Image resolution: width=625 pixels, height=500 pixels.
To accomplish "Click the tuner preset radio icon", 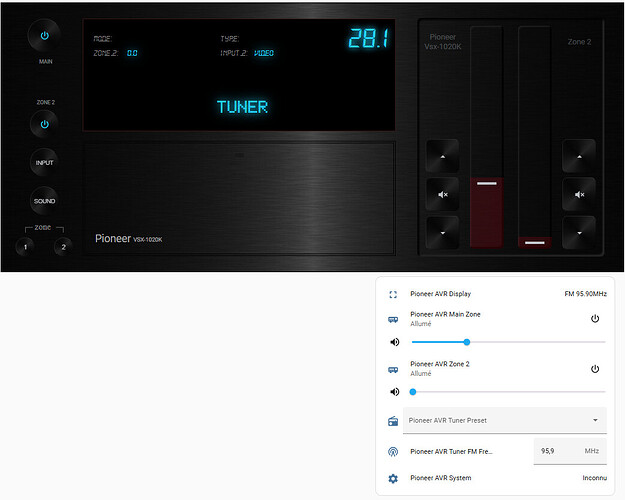I will (393, 421).
